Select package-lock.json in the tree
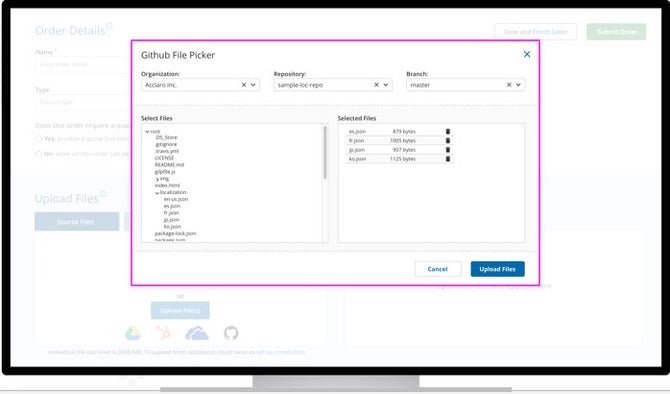The image size is (670, 394). click(175, 234)
